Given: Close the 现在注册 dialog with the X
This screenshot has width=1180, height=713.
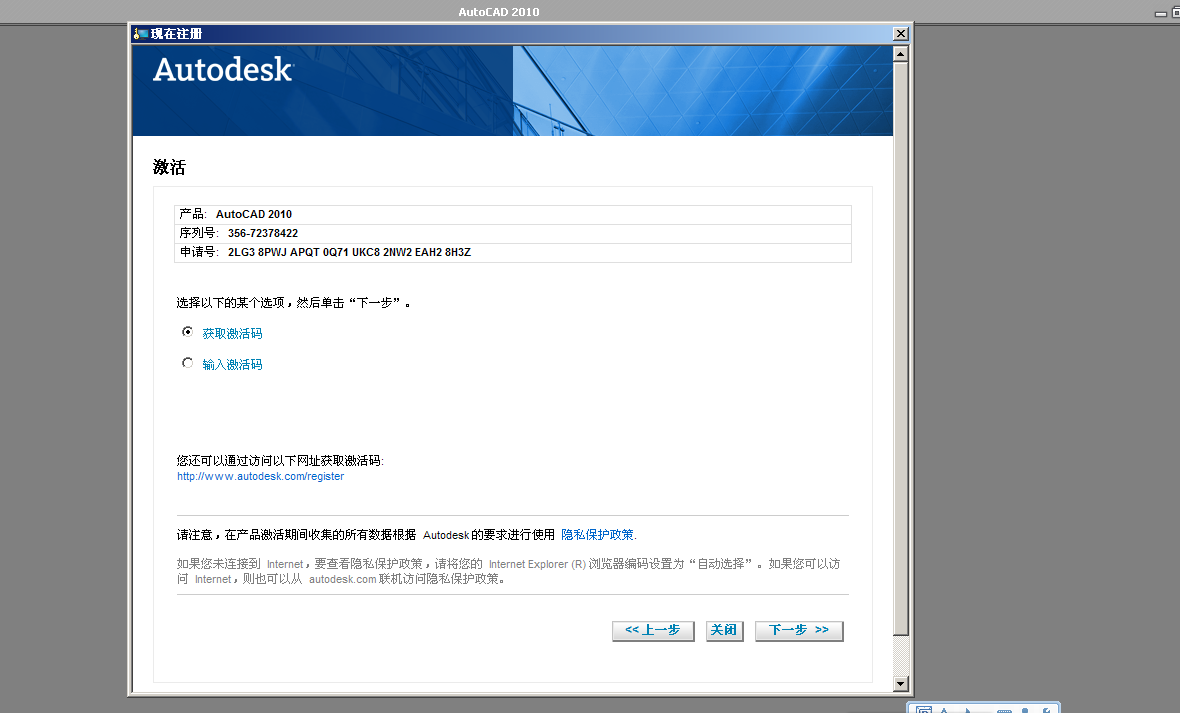Looking at the screenshot, I should tap(900, 34).
